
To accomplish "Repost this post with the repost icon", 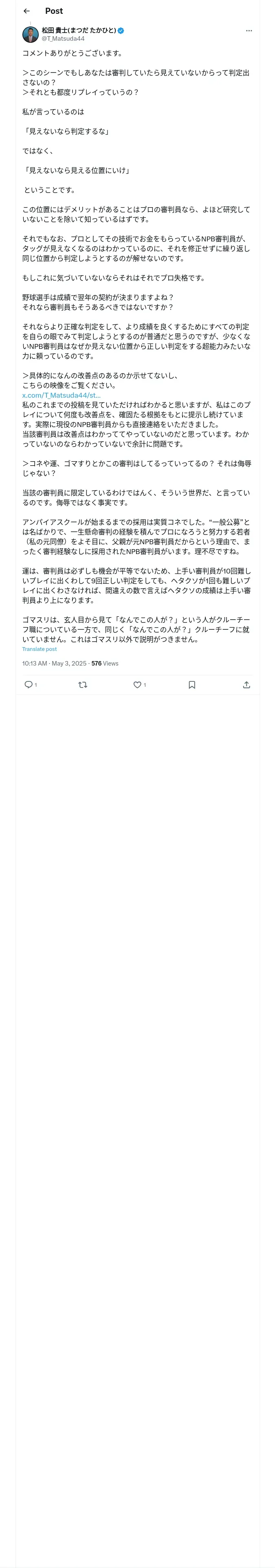I will pos(83,684).
